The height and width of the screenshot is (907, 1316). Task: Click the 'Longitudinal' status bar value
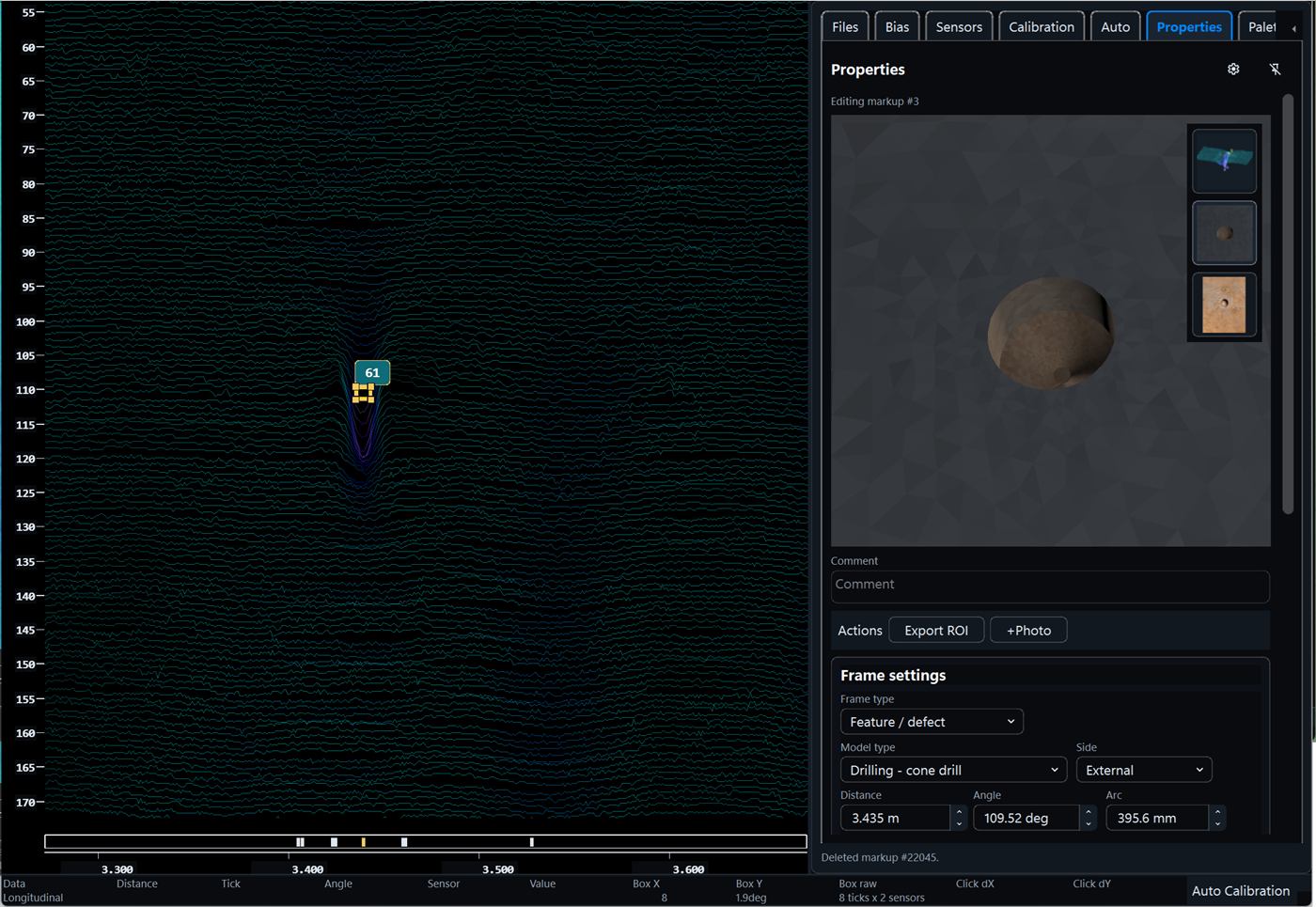33,898
